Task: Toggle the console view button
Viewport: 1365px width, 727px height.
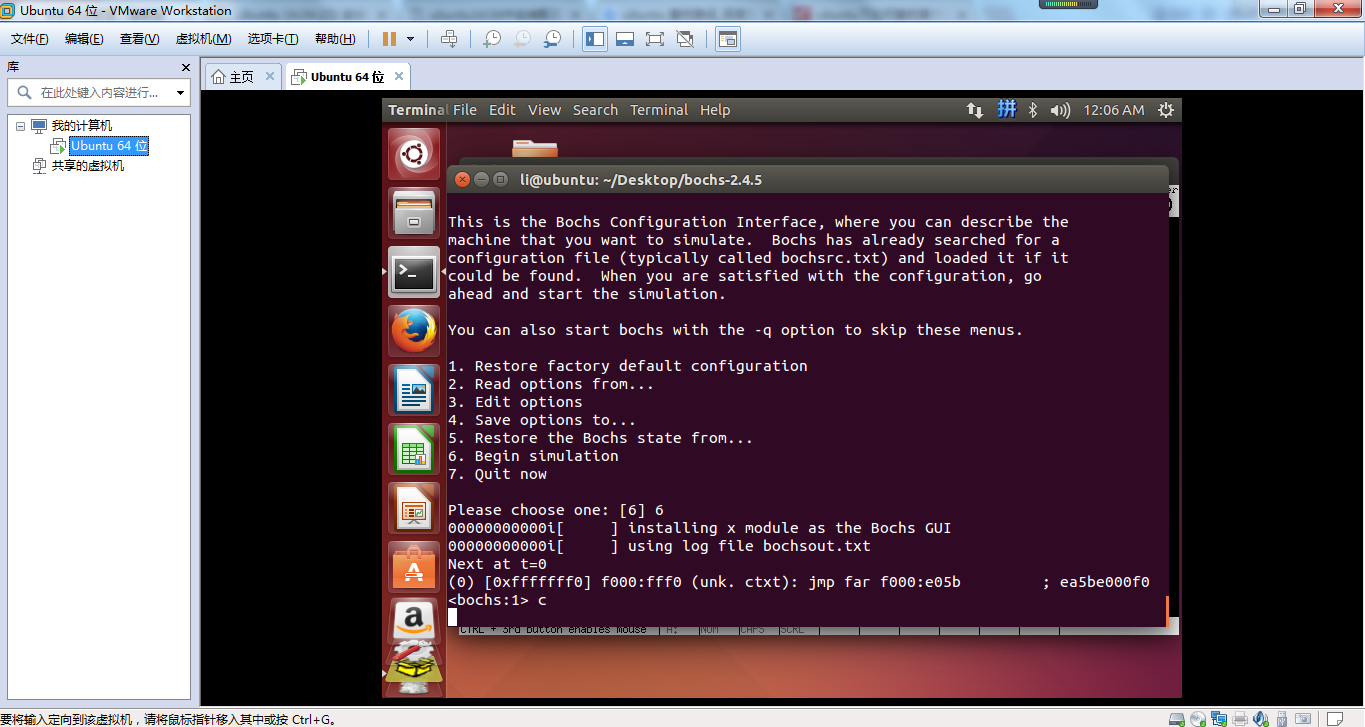Action: [728, 39]
